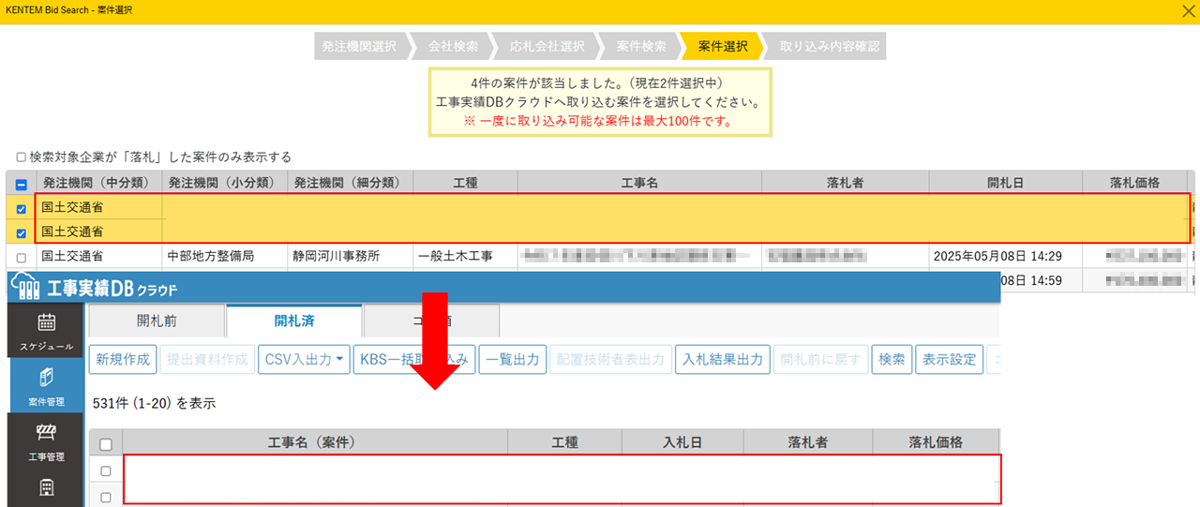Image resolution: width=1200 pixels, height=507 pixels.
Task: Select the 案件選択 step
Action: (x=722, y=46)
